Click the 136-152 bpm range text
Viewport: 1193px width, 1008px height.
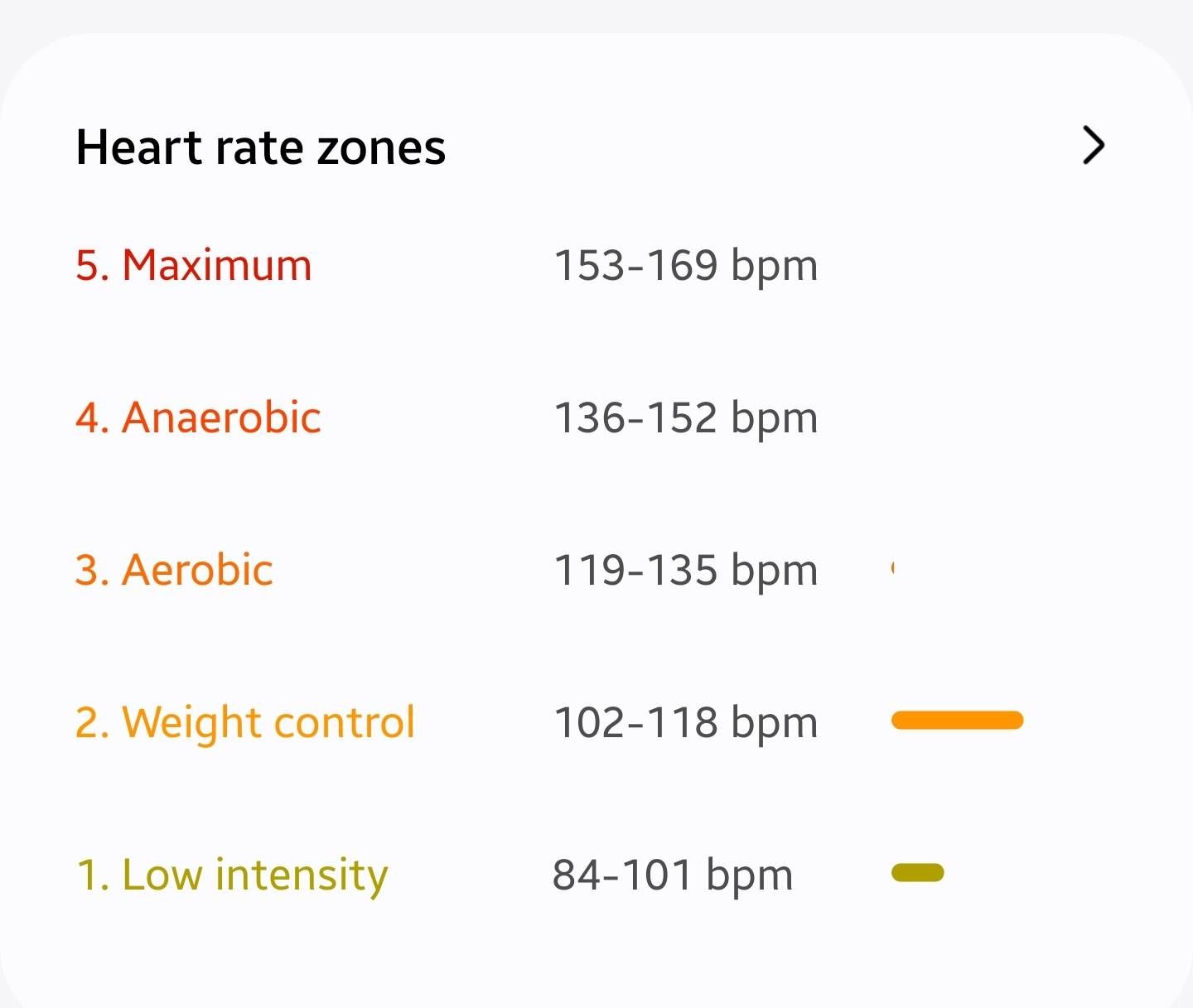(685, 417)
